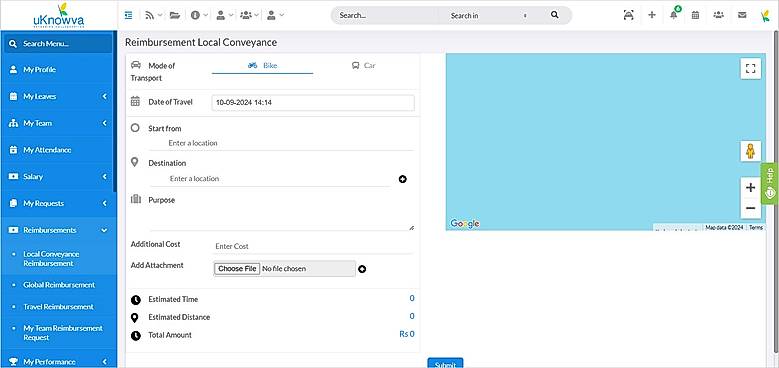
Task: Click the Start from location field
Action: coord(281,143)
